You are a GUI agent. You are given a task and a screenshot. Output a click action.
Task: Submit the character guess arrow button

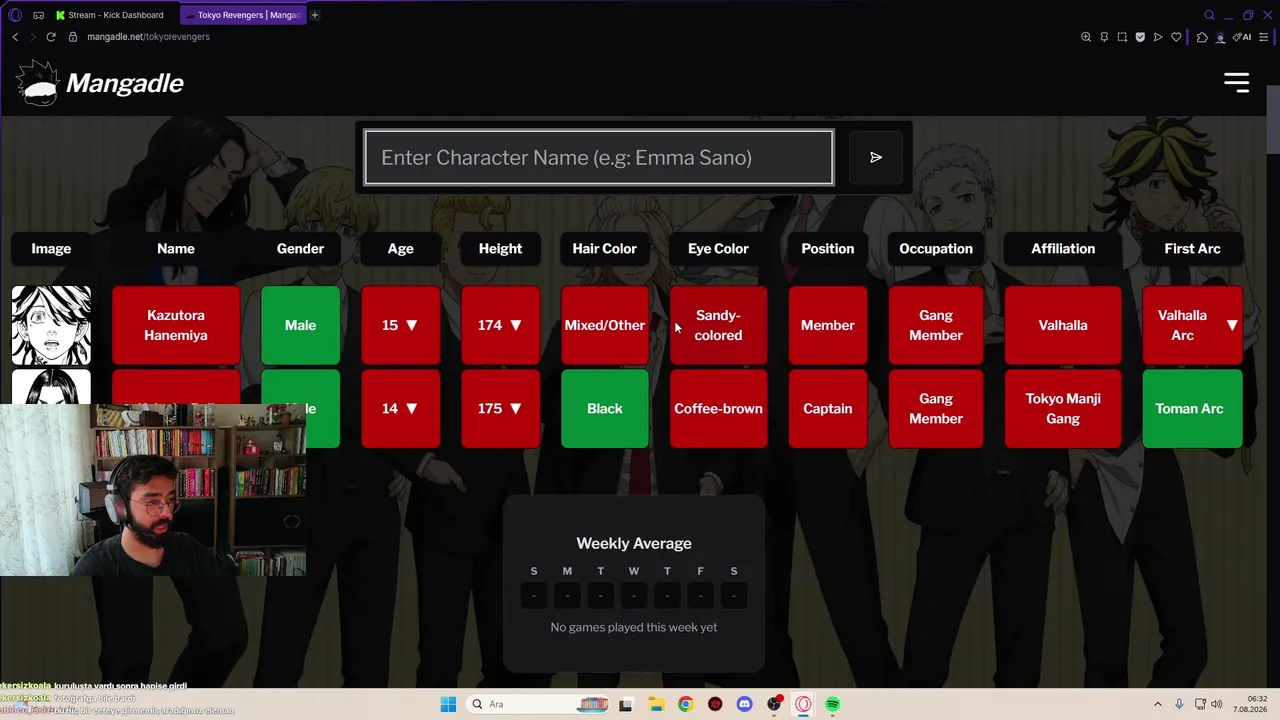876,157
